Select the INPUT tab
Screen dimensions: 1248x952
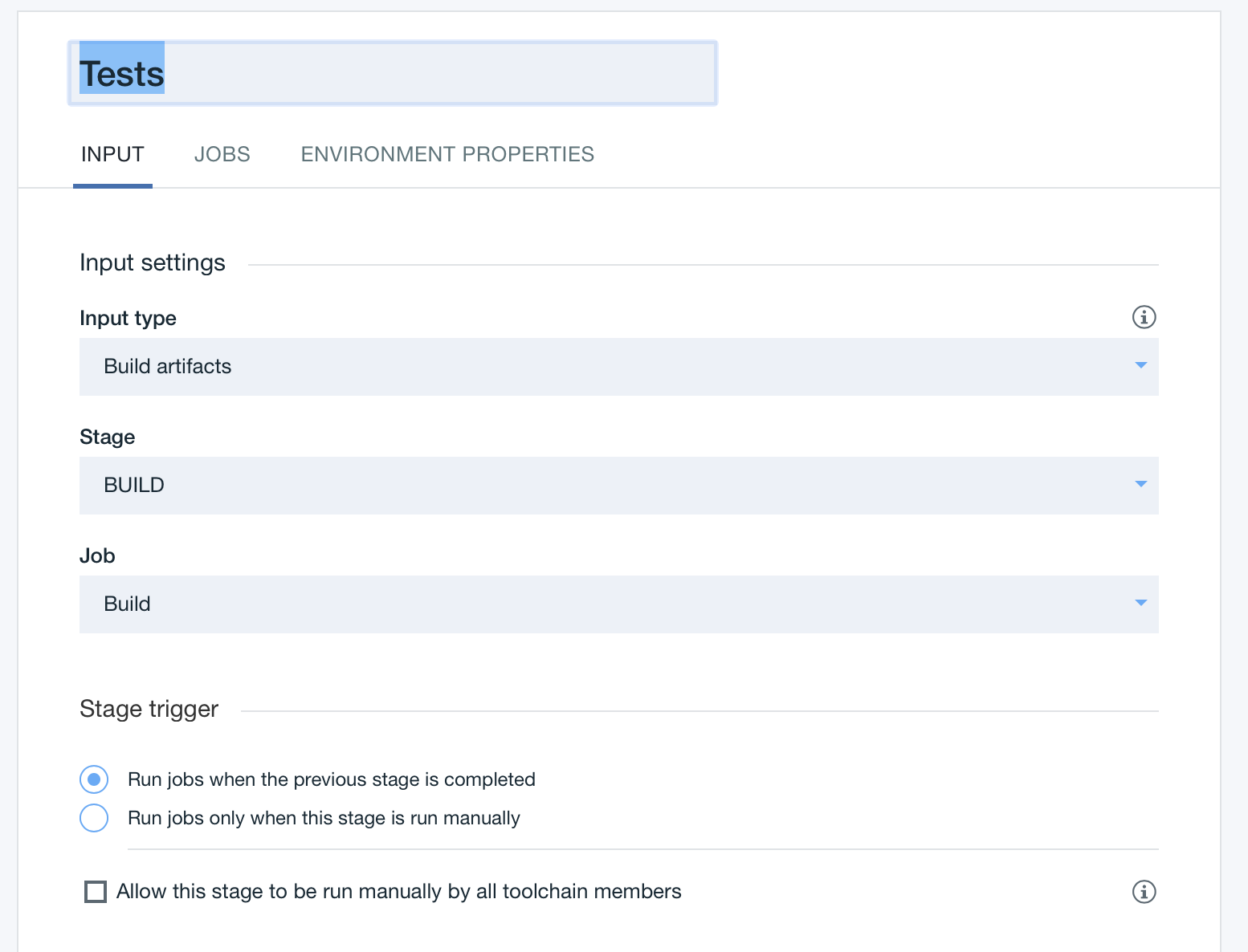tap(112, 154)
